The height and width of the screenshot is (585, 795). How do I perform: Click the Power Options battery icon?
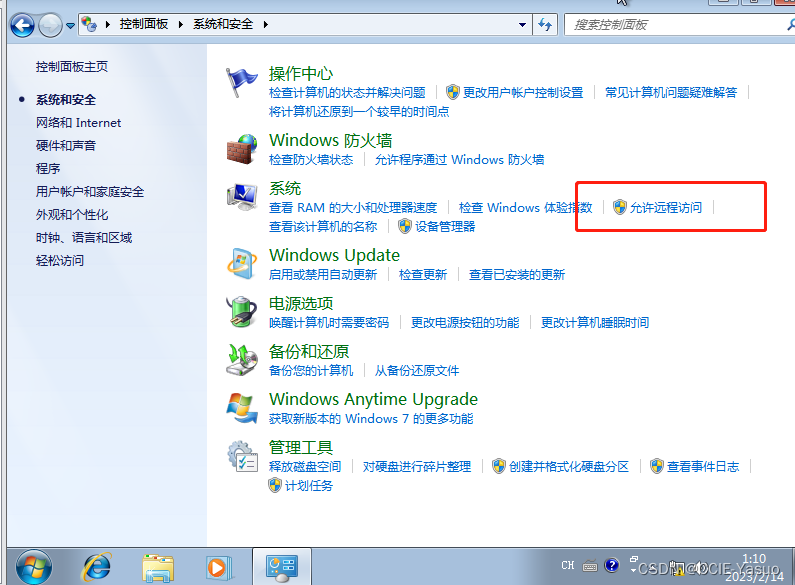pos(242,311)
